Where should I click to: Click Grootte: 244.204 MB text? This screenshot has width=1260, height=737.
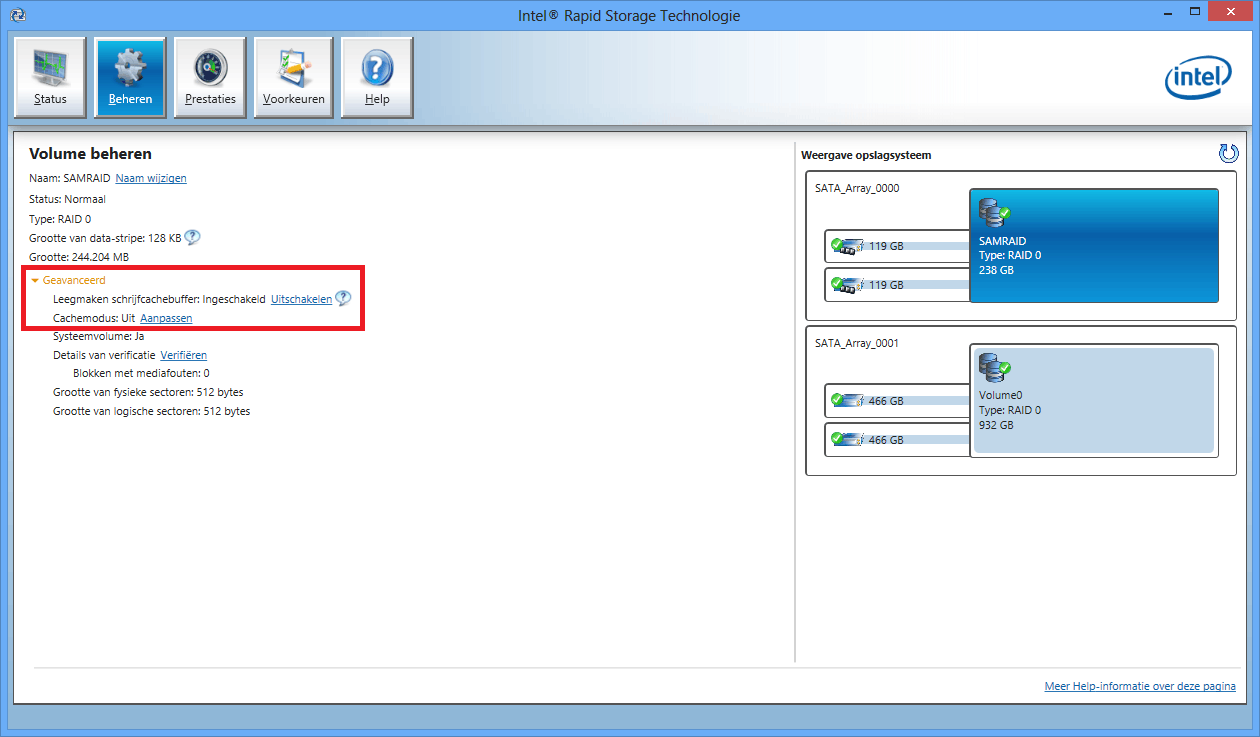click(79, 257)
